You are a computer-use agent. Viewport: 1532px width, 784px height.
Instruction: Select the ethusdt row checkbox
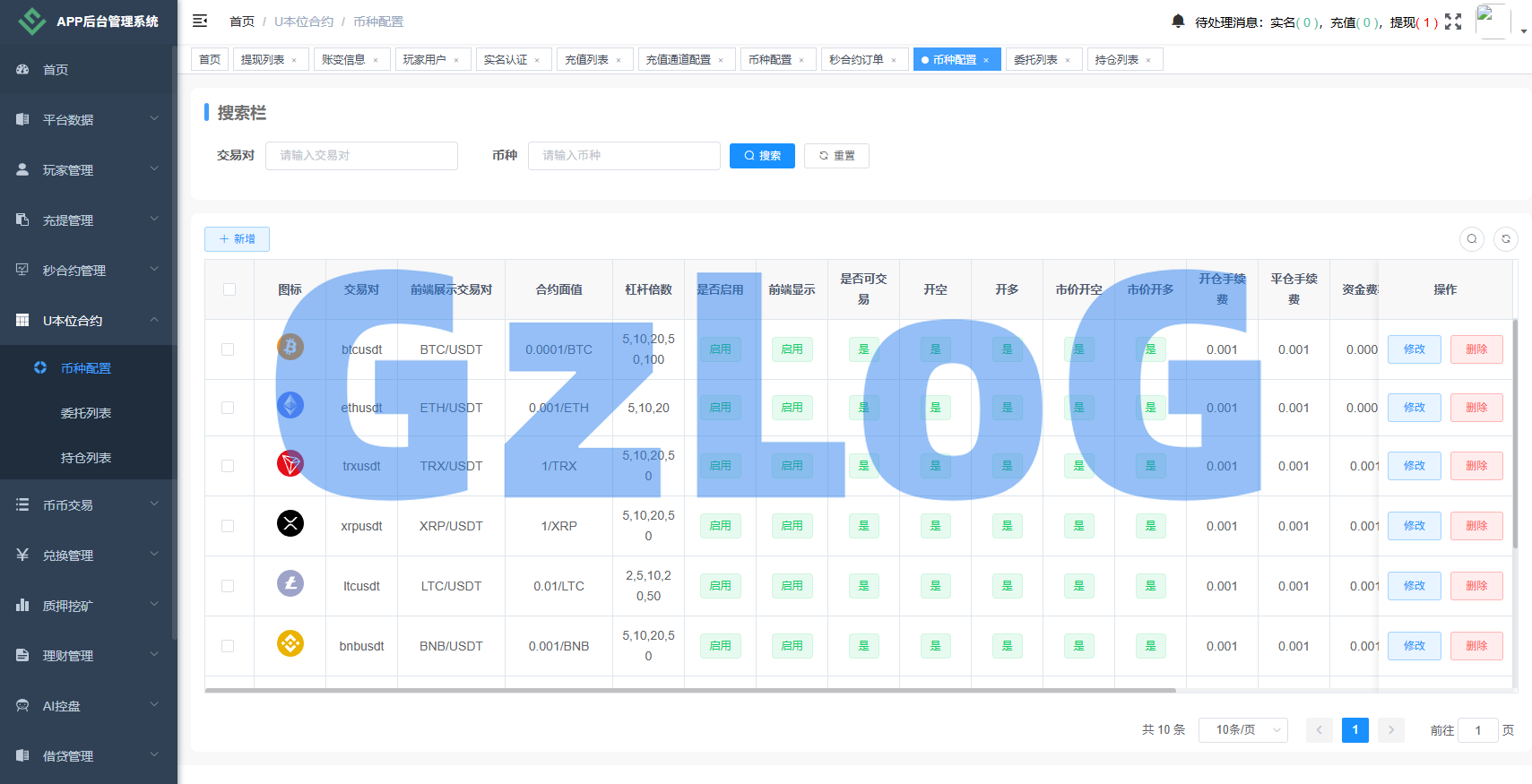(x=228, y=408)
